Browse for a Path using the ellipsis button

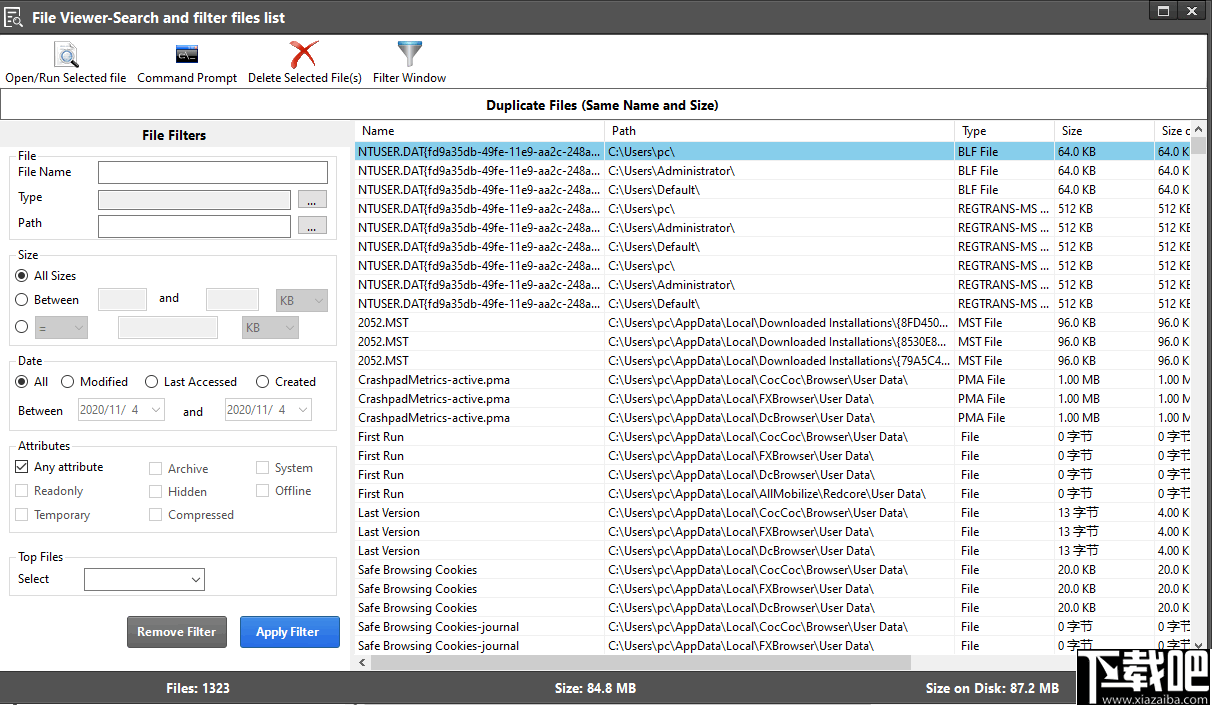(311, 225)
